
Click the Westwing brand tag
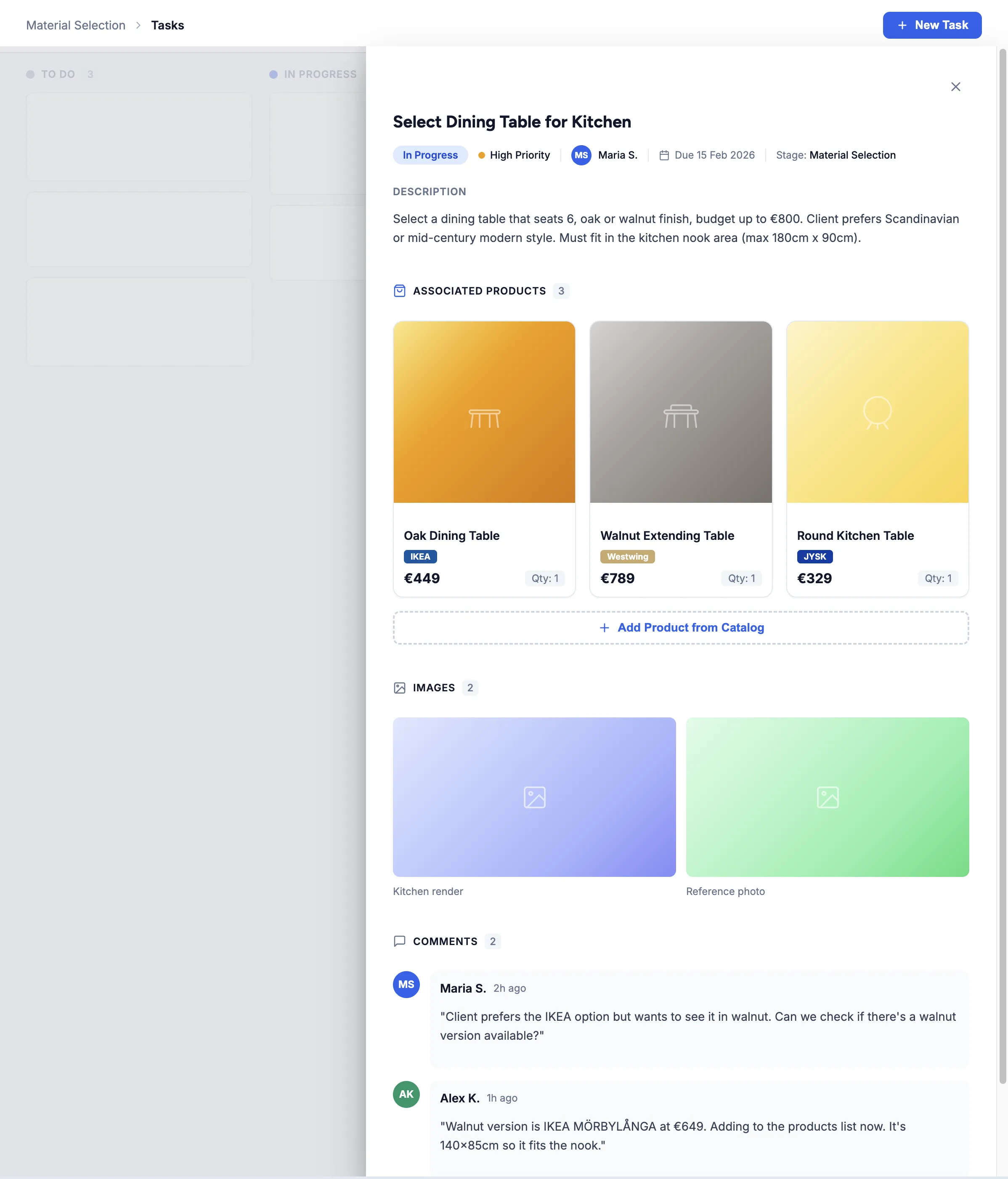(x=627, y=557)
